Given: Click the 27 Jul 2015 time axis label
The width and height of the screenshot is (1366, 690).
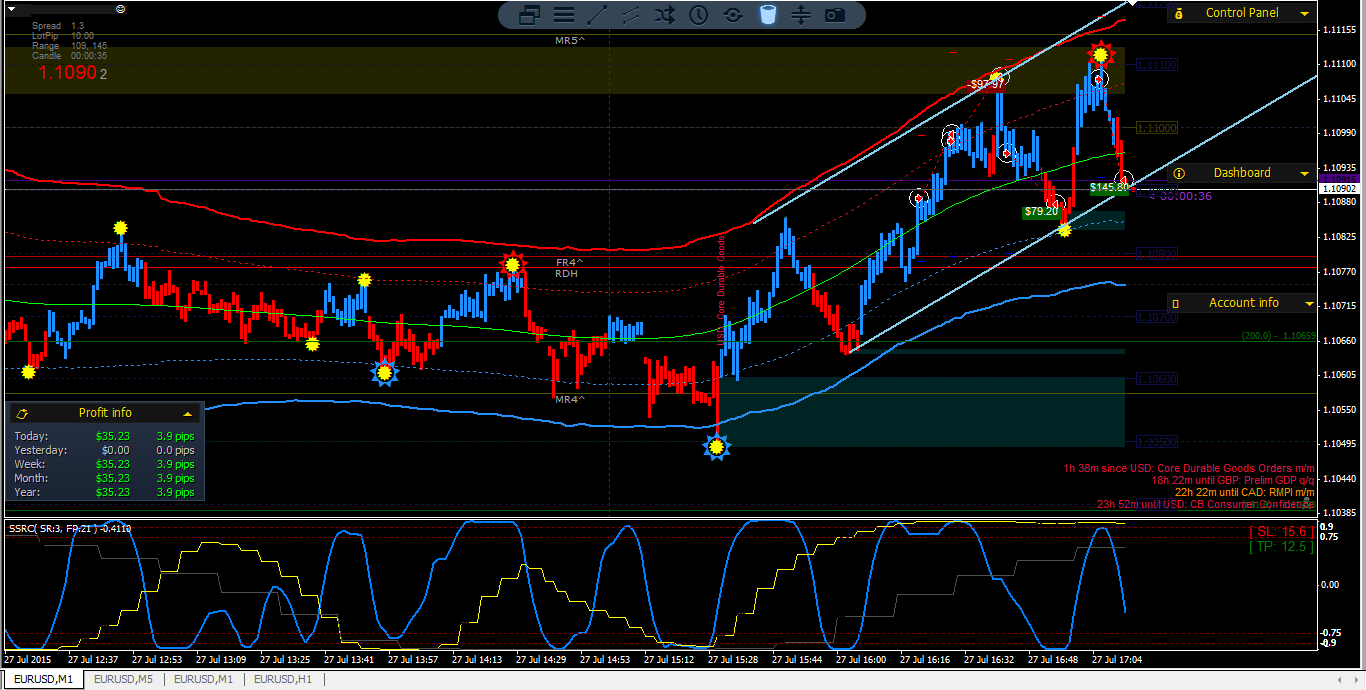Looking at the screenshot, I should (x=27, y=660).
